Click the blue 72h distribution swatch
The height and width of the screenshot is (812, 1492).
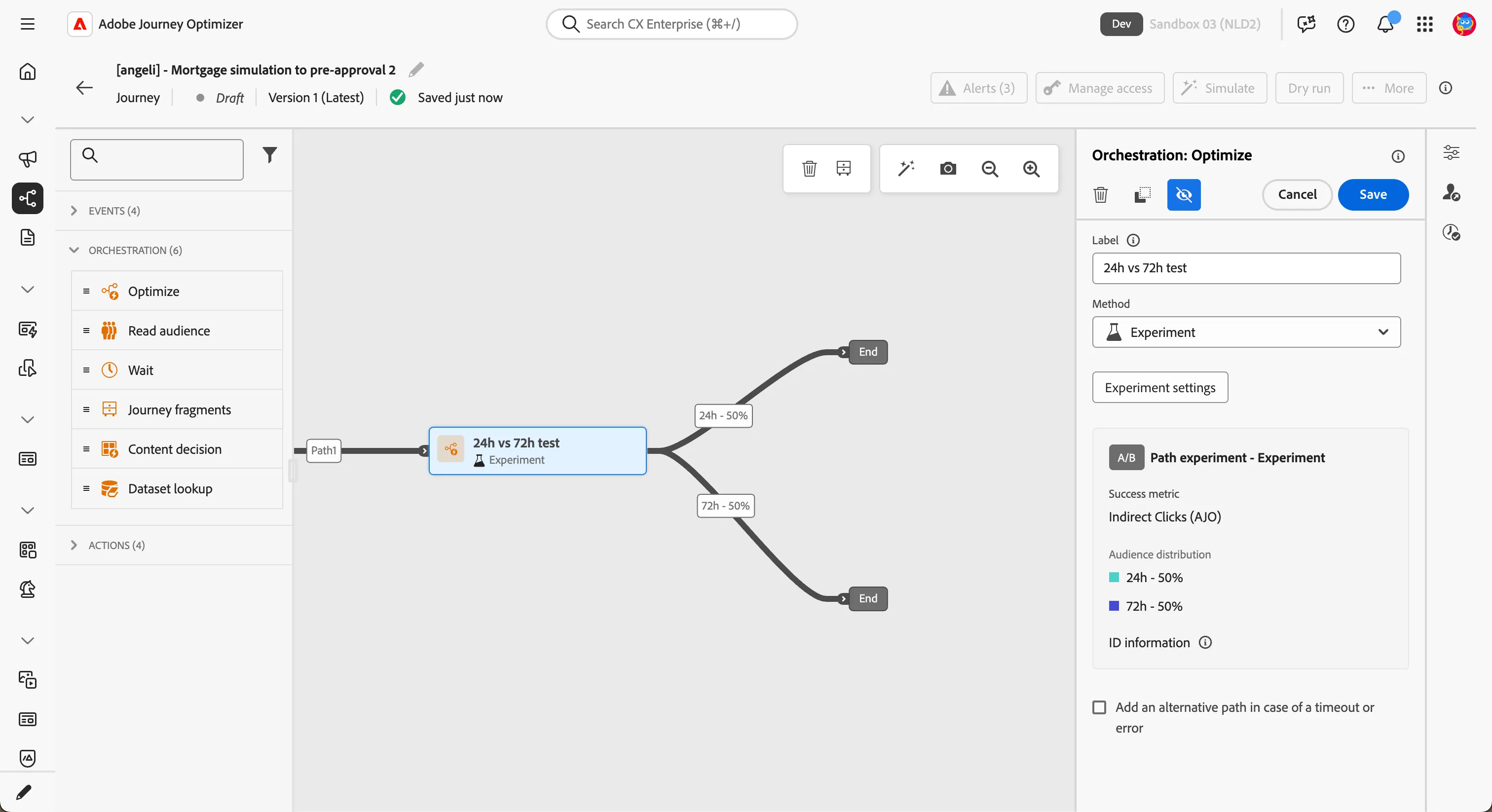click(1113, 606)
